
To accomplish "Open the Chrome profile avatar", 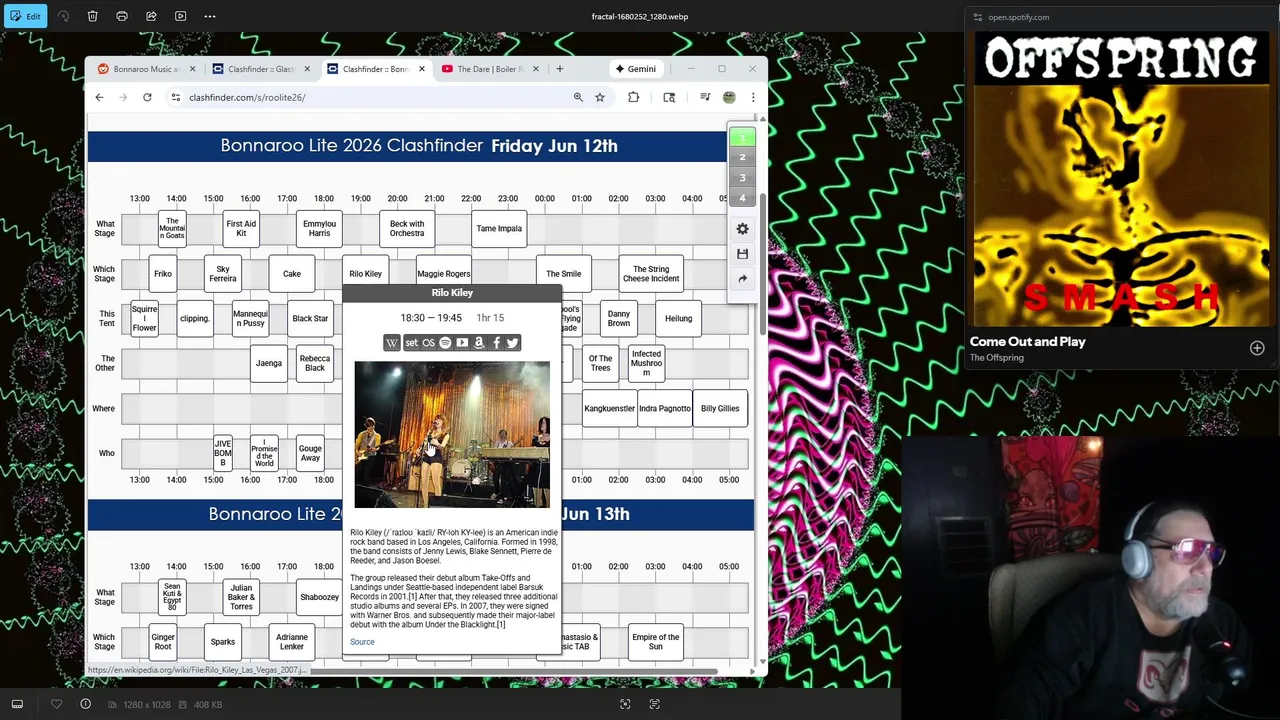I will (x=729, y=97).
